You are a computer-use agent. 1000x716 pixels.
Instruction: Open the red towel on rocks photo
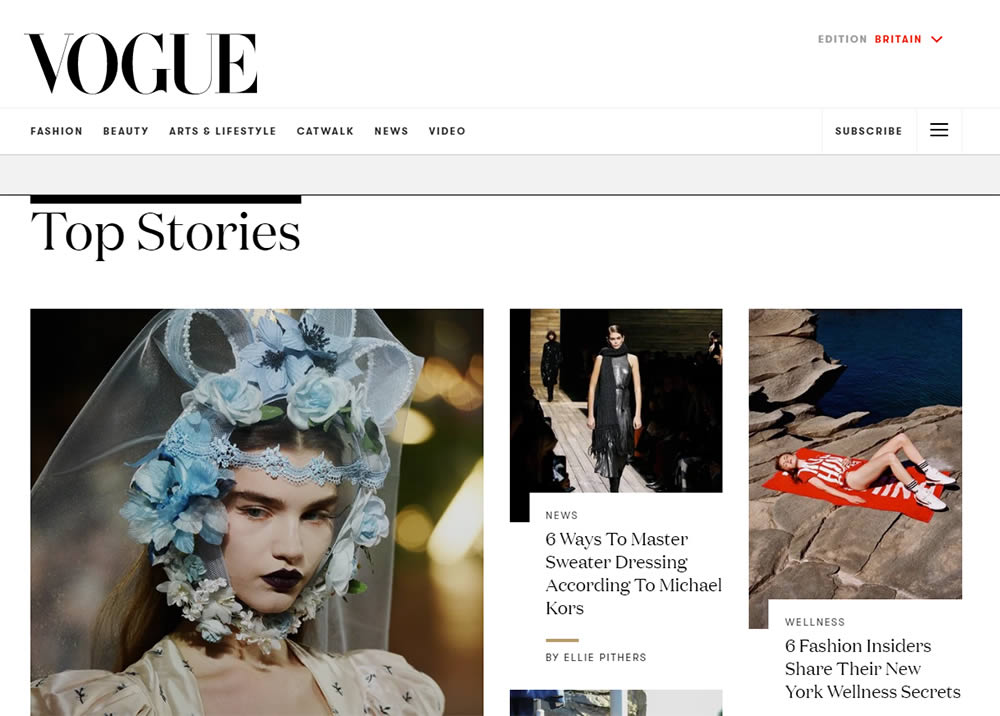(x=855, y=453)
